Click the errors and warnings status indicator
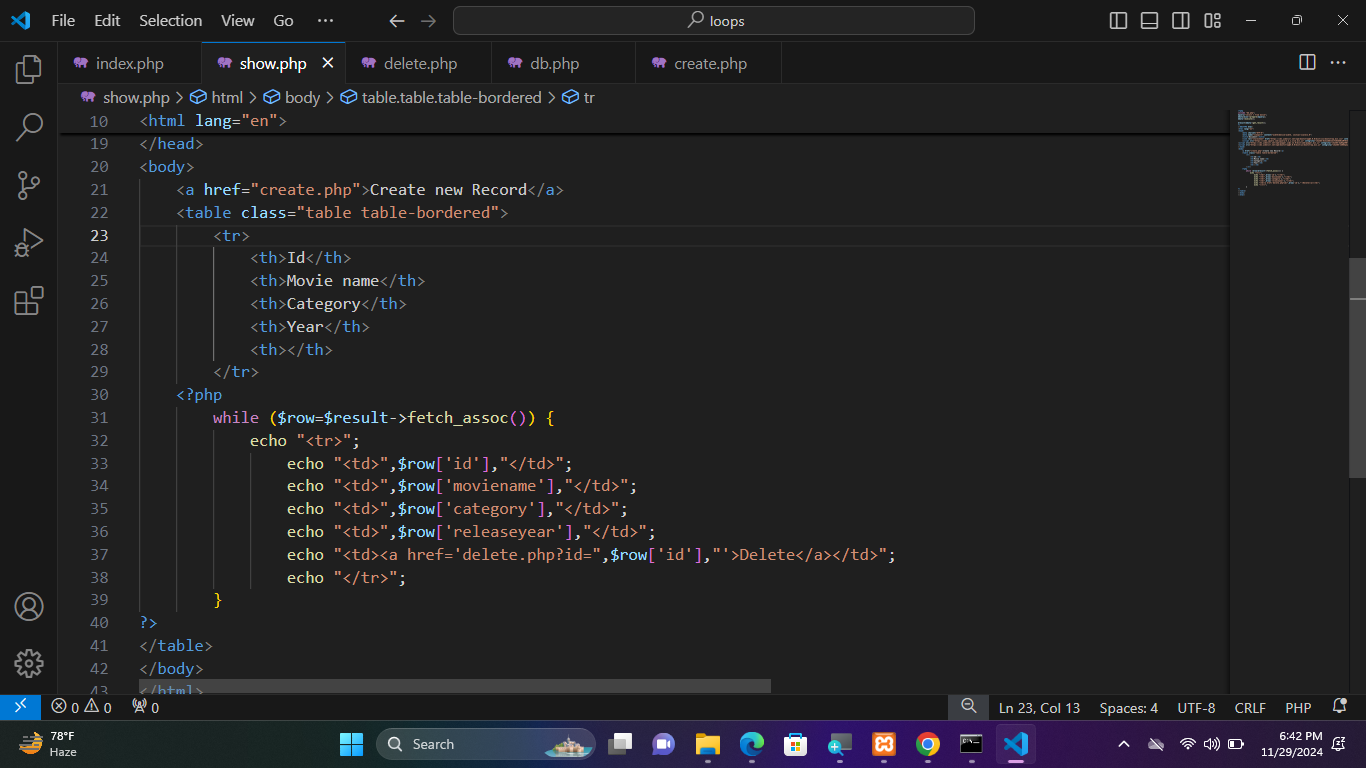 point(82,708)
